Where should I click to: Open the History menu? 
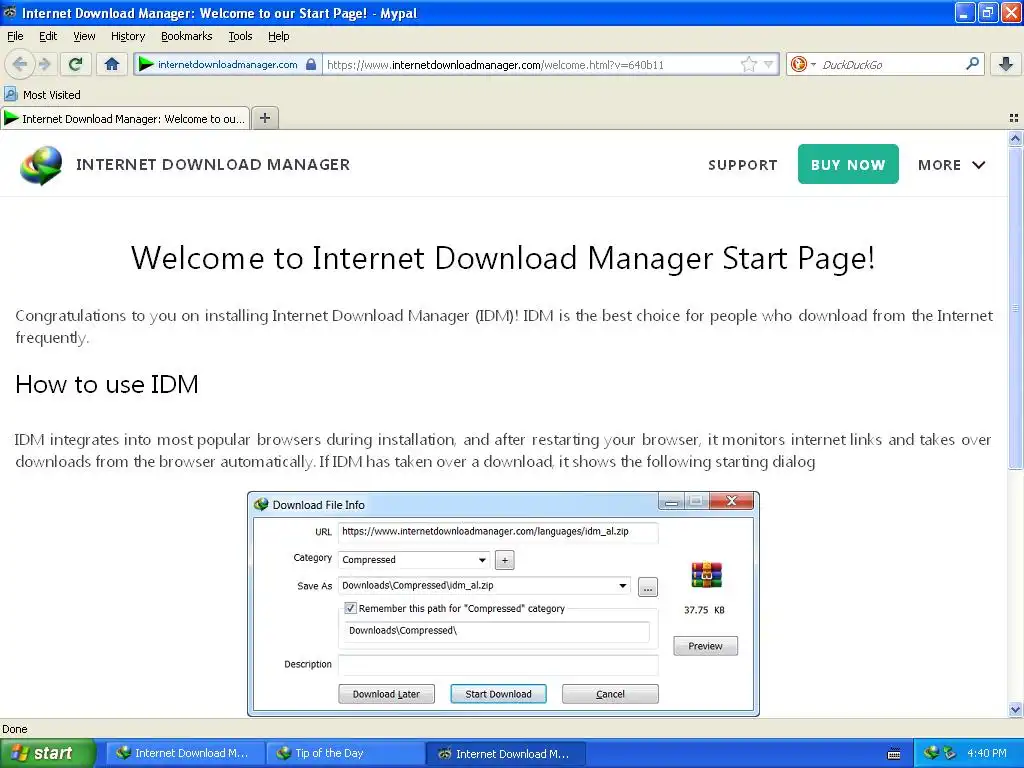point(127,36)
